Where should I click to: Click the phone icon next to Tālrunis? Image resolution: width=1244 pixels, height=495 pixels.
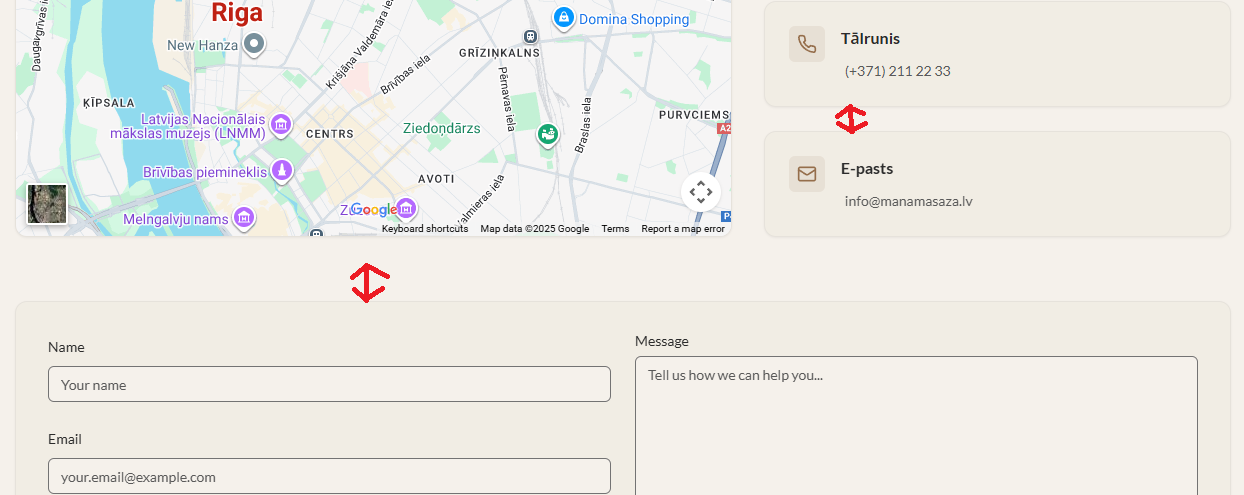pyautogui.click(x=806, y=44)
